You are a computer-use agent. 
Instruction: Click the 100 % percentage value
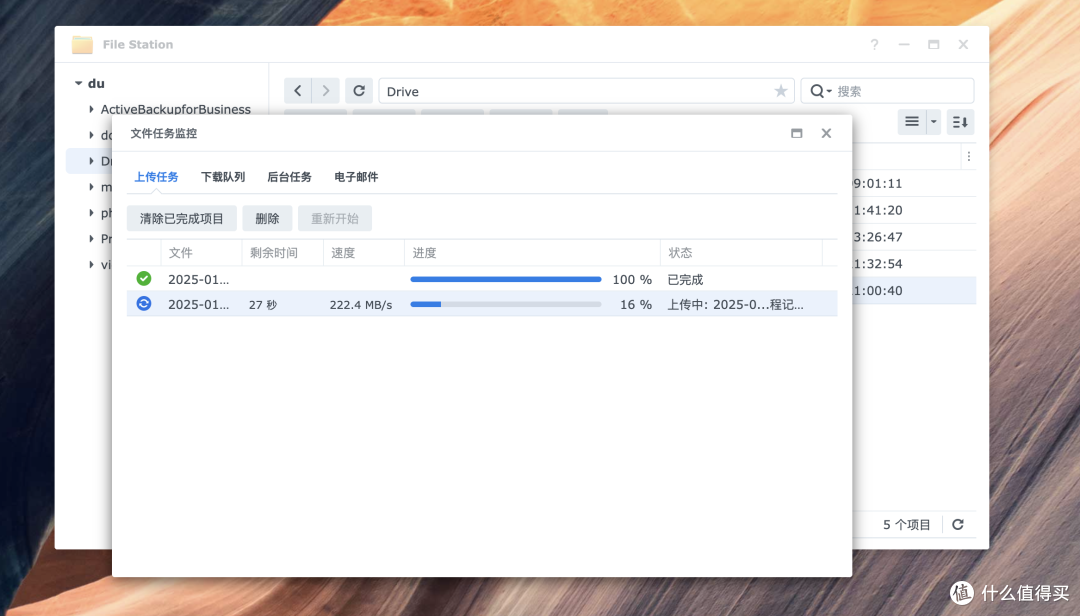[x=632, y=280]
